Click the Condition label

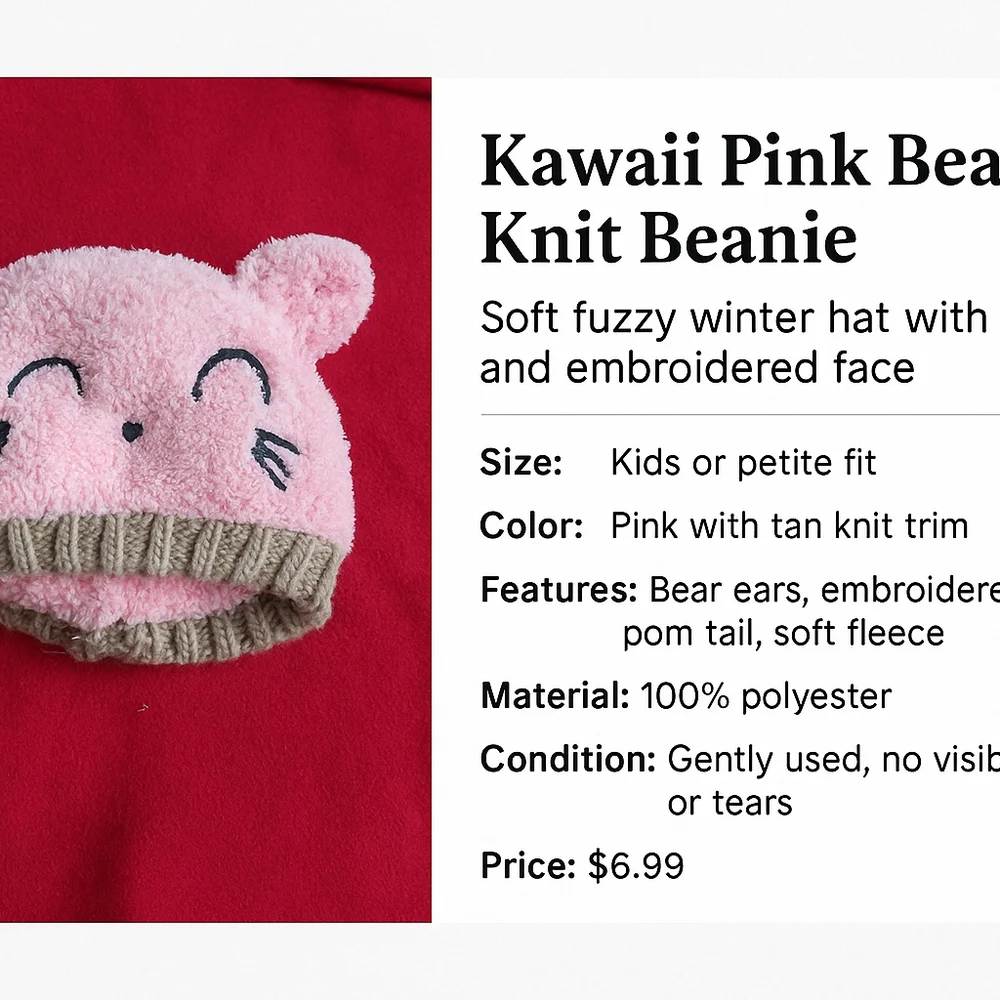click(x=568, y=760)
